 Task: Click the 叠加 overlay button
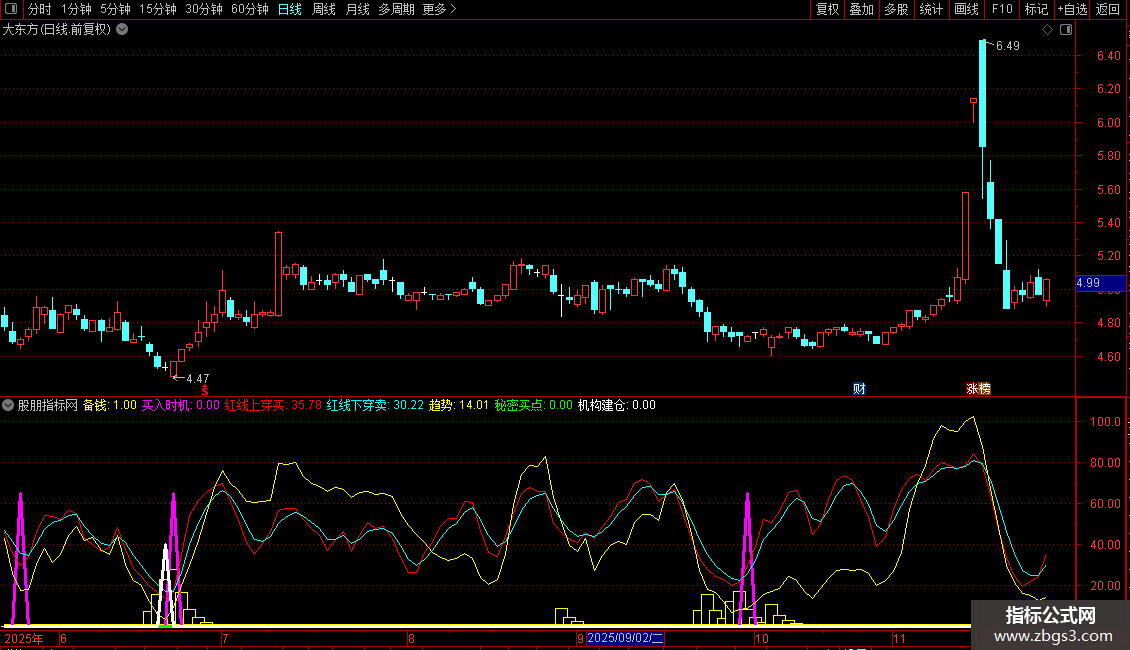[861, 9]
